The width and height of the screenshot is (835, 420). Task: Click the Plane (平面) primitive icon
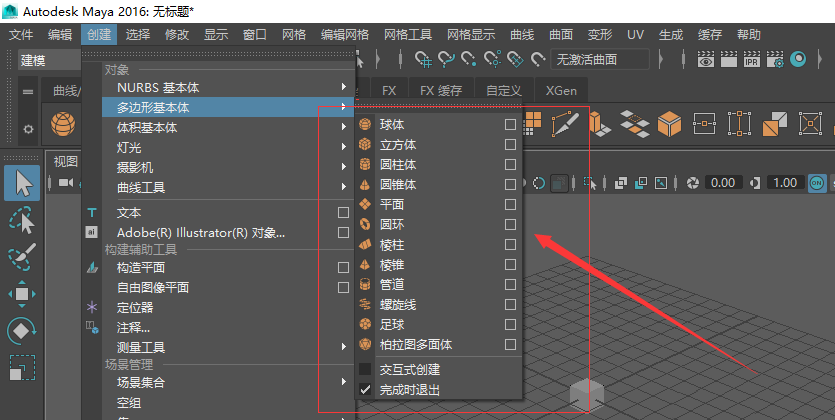(x=365, y=204)
